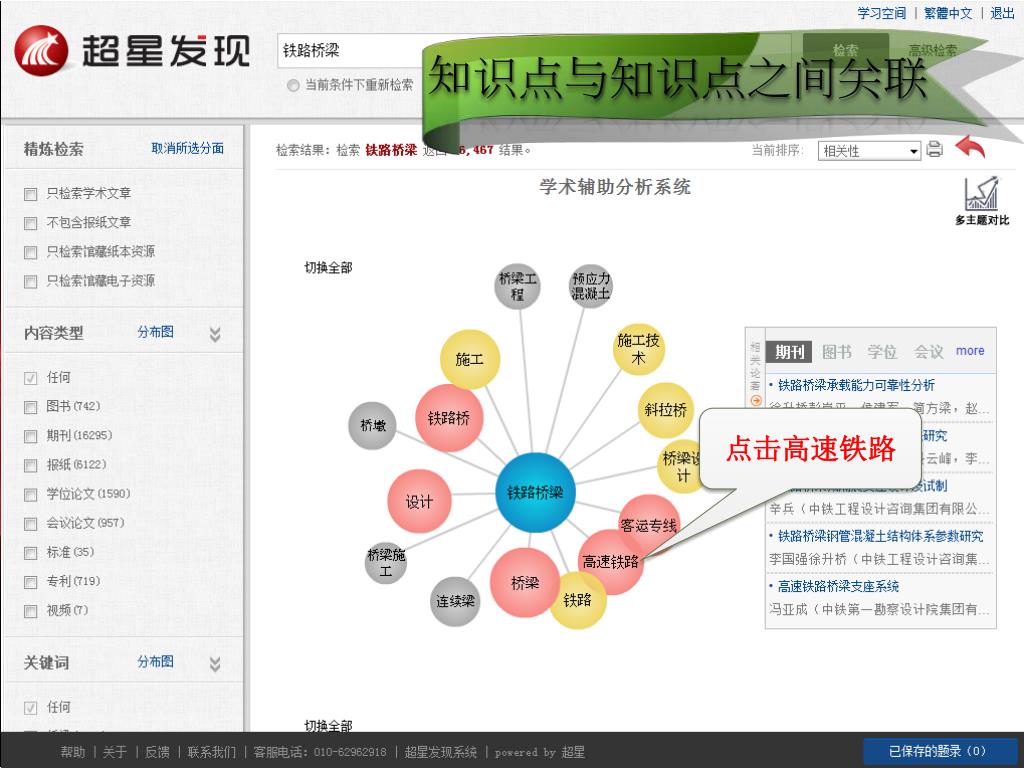1024x768 pixels.
Task: Switch language via 繁體中文 link
Action: coord(948,13)
